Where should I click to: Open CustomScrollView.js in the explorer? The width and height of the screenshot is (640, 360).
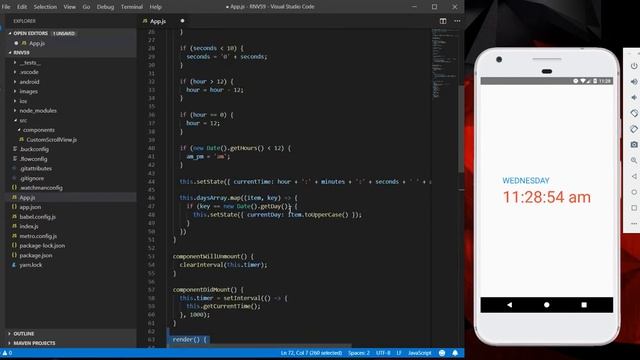coord(51,140)
